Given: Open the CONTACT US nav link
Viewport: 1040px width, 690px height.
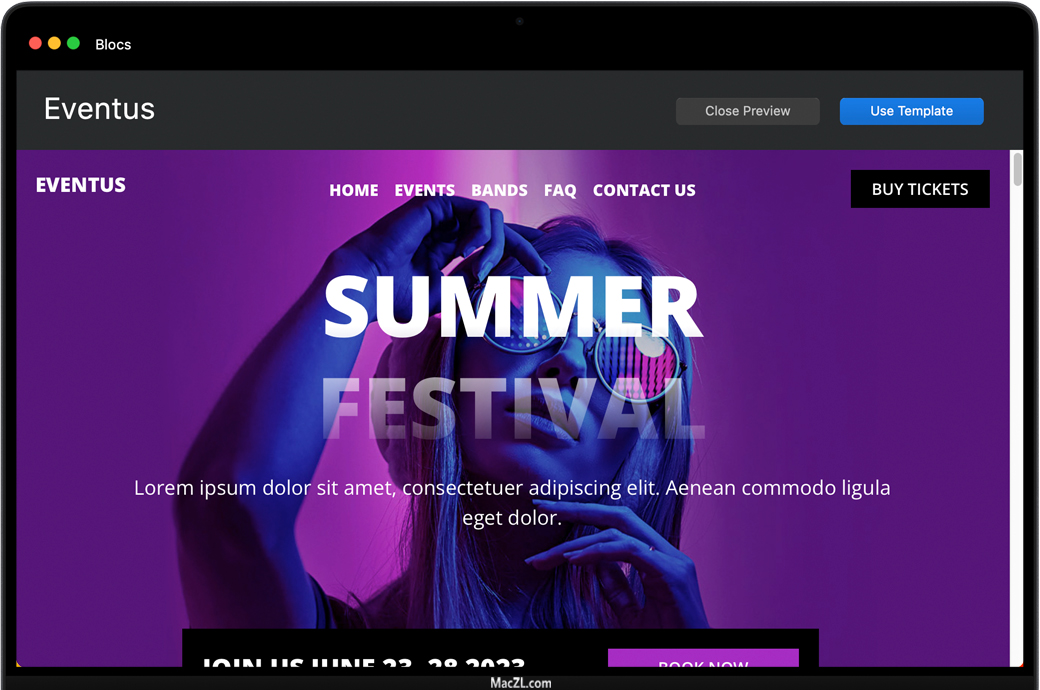Looking at the screenshot, I should pos(644,190).
